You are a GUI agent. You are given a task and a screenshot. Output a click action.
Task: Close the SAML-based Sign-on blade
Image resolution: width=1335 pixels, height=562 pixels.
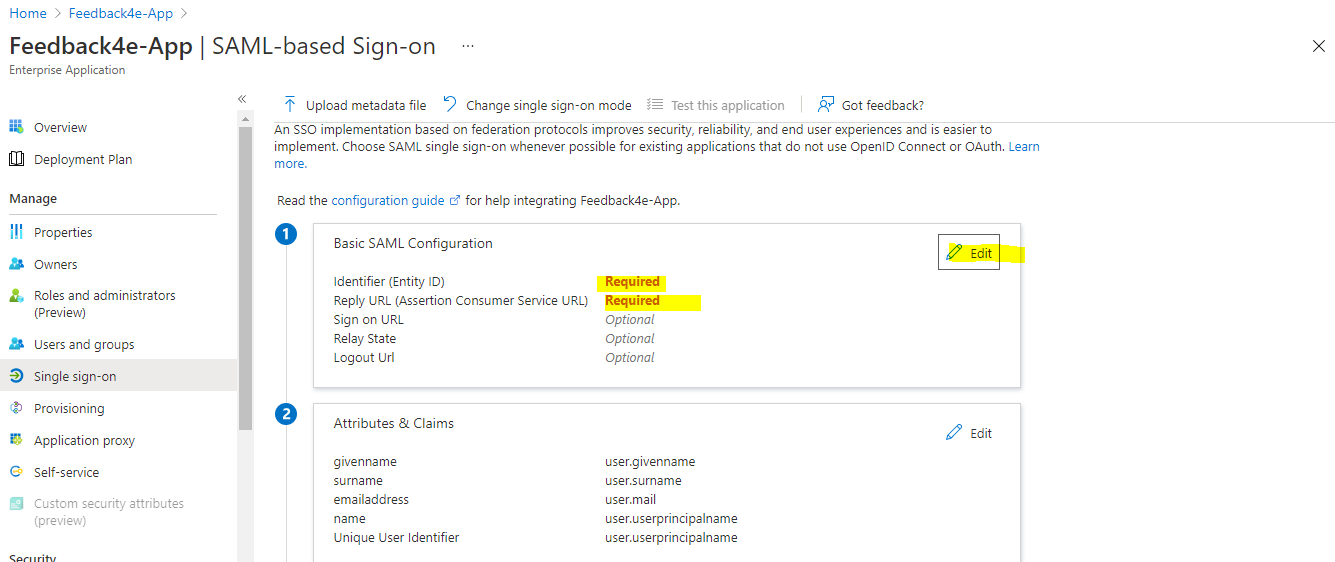[1318, 46]
